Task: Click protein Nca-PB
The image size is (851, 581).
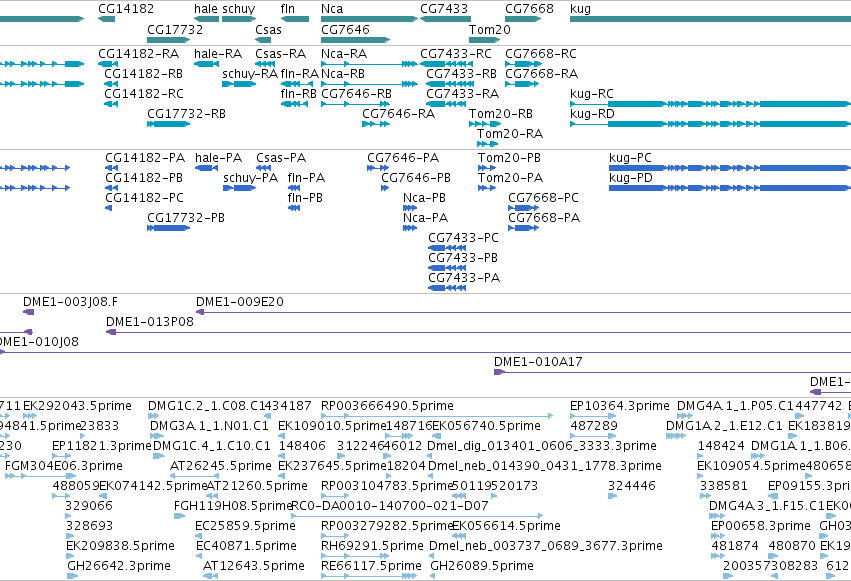Action: [424, 198]
